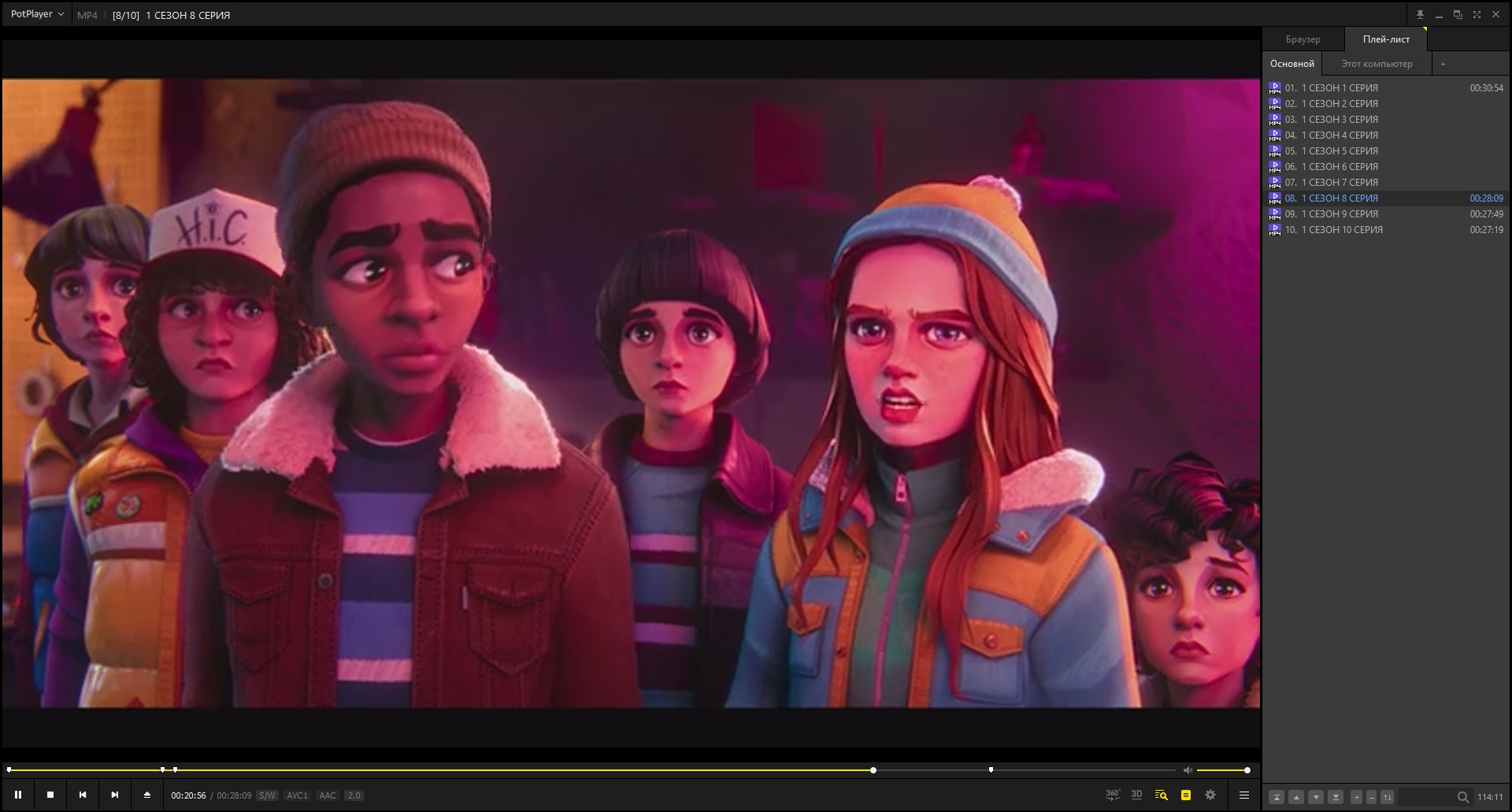This screenshot has width=1512, height=812.
Task: Toggle the playlist panel with yellow icon
Action: click(1186, 795)
